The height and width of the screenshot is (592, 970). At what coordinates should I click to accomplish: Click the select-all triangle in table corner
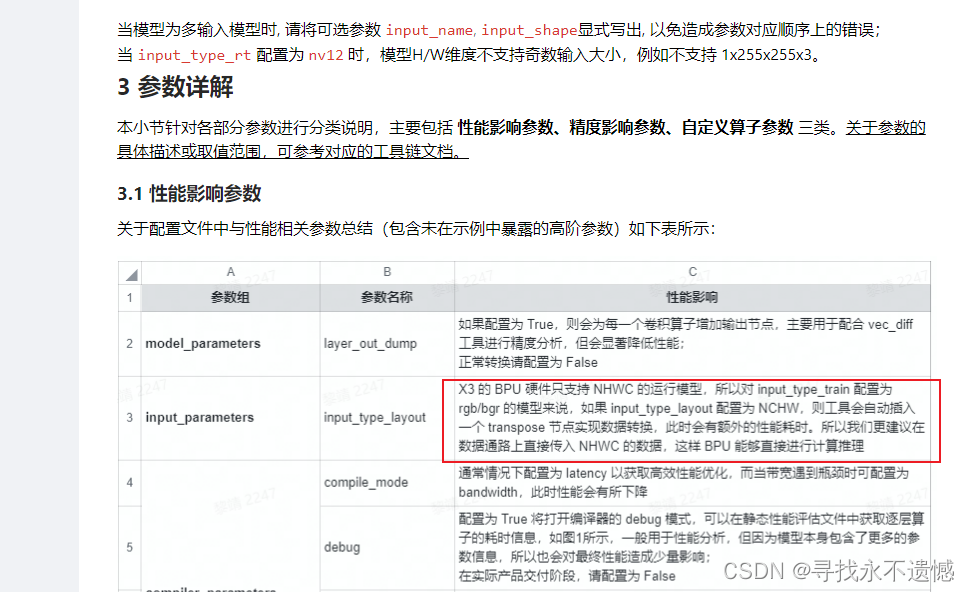pyautogui.click(x=131, y=274)
